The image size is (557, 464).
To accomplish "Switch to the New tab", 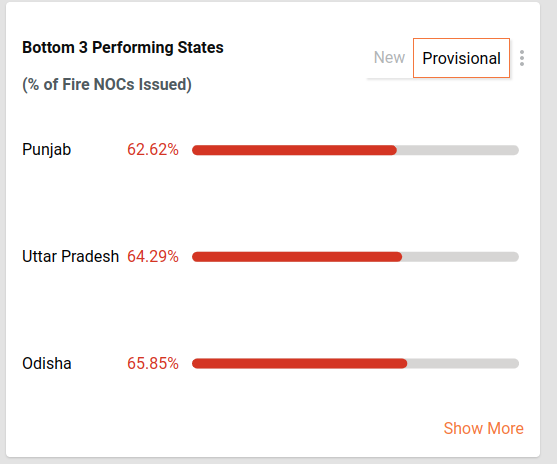I will point(389,58).
